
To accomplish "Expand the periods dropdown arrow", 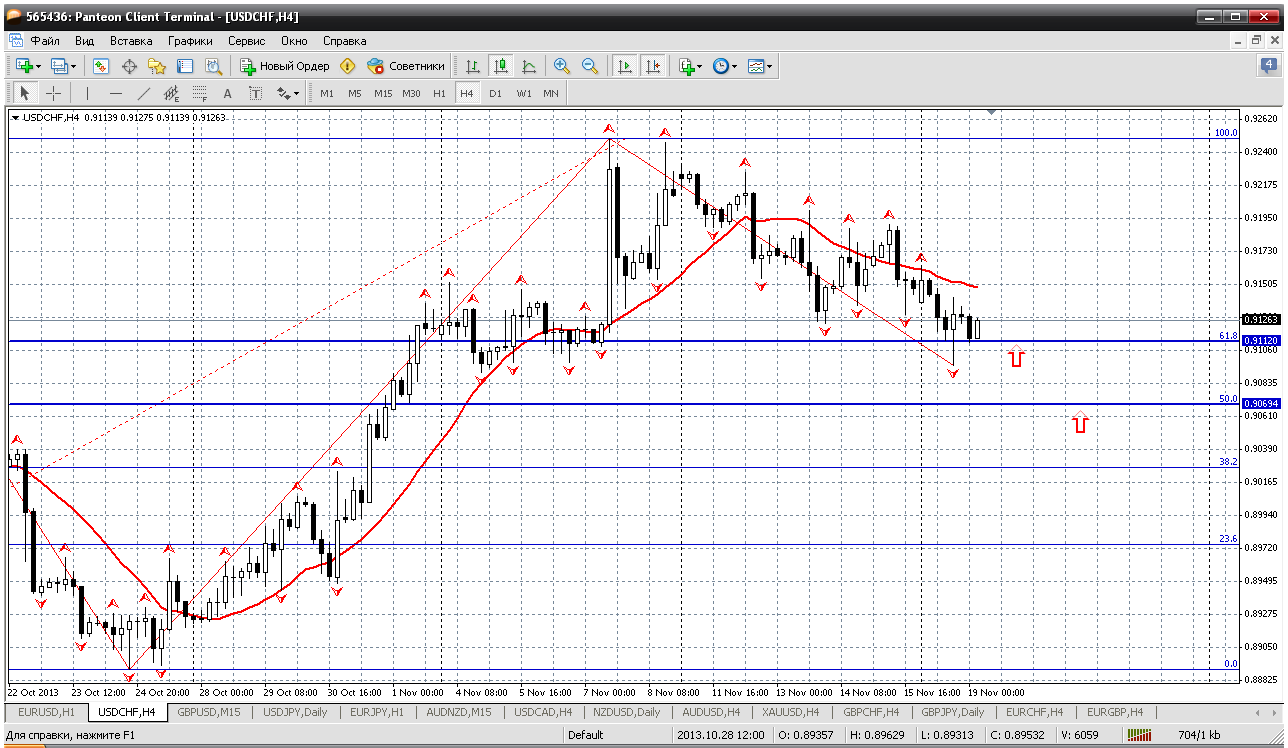I will pyautogui.click(x=735, y=66).
